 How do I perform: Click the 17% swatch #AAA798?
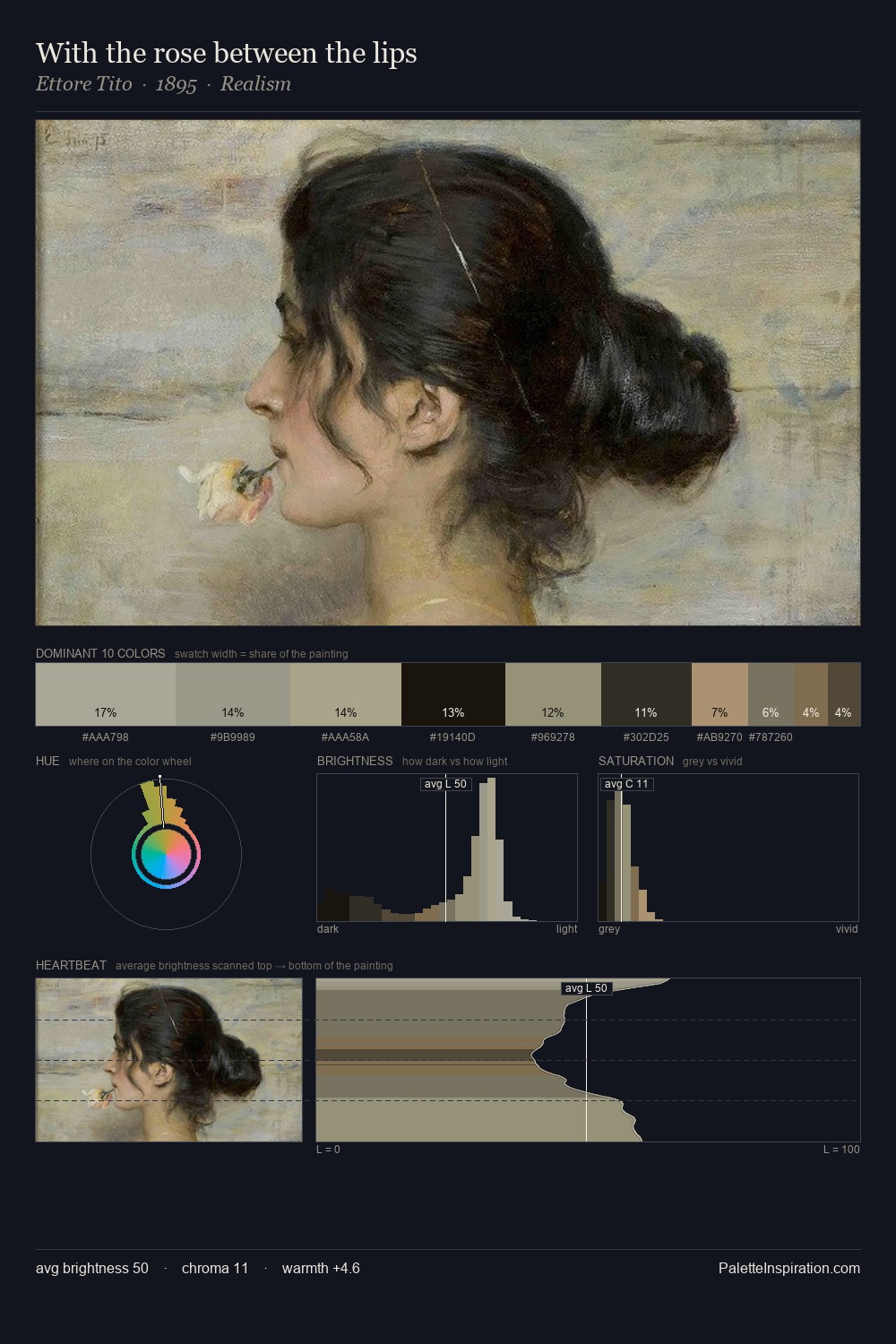pyautogui.click(x=106, y=694)
